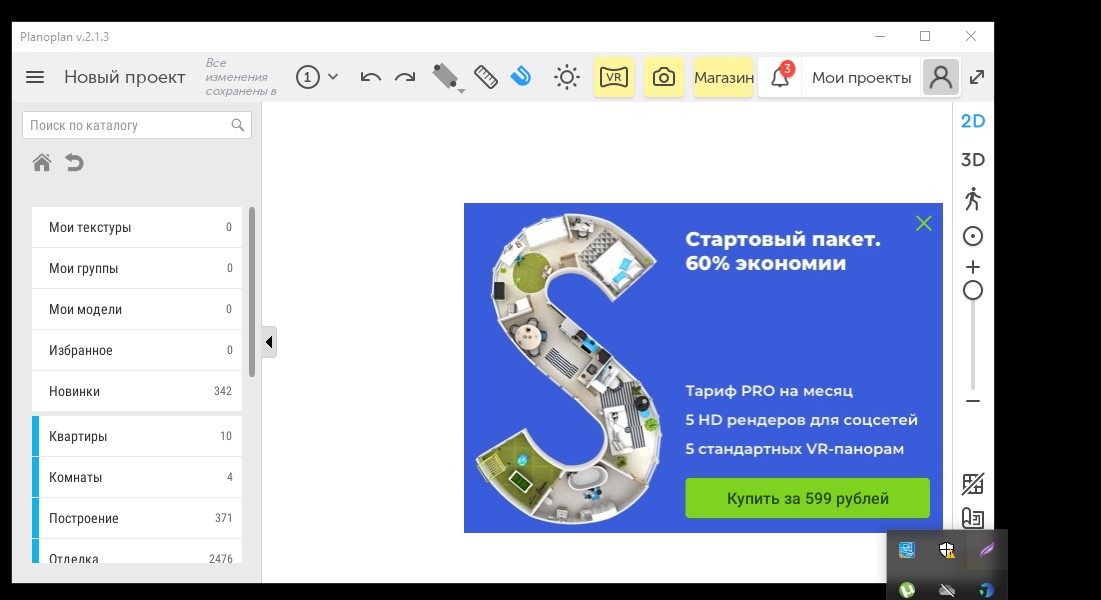The width and height of the screenshot is (1101, 600).
Task: Toggle the grid display icon
Action: pyautogui.click(x=973, y=484)
